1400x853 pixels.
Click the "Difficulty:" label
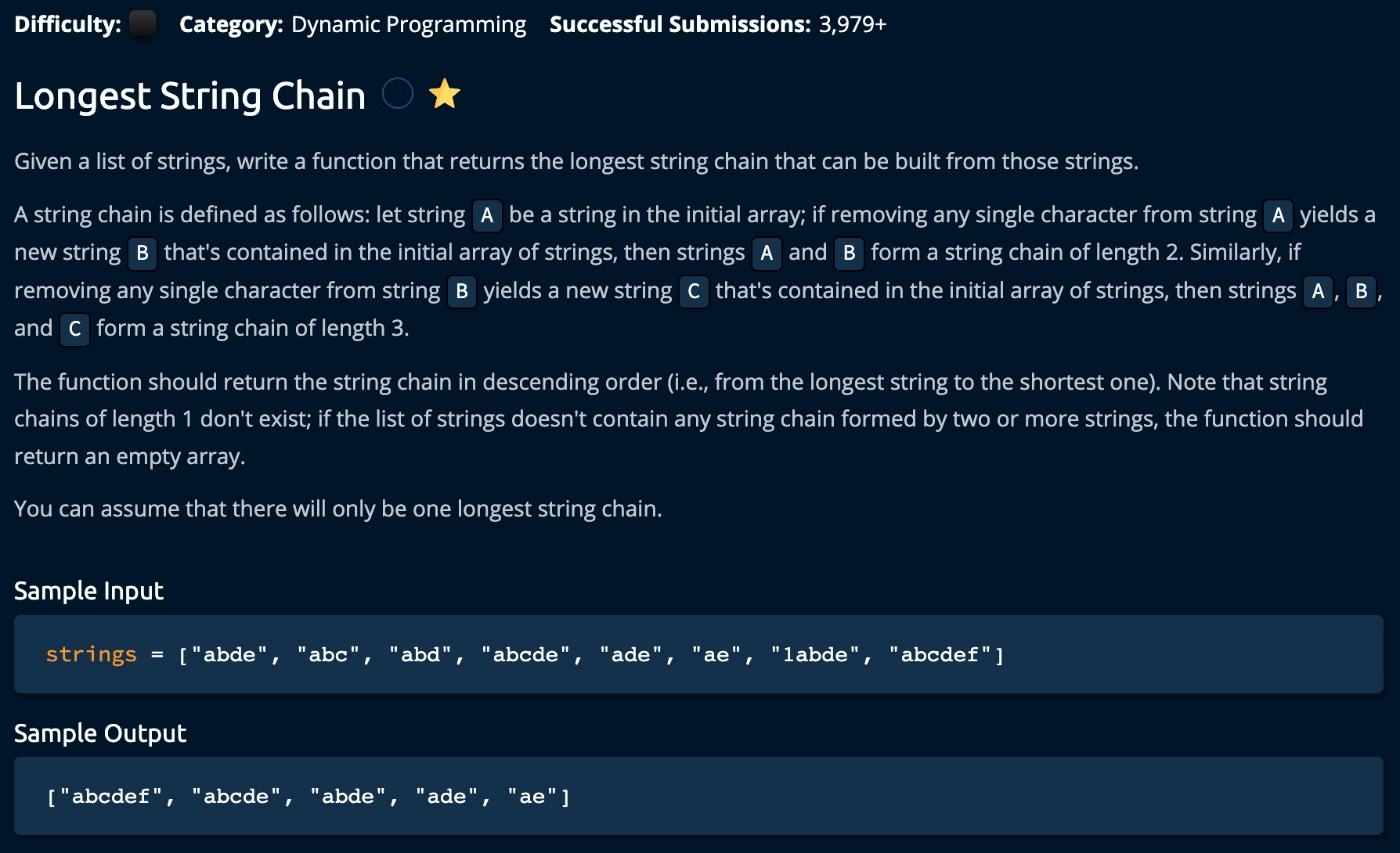[67, 25]
